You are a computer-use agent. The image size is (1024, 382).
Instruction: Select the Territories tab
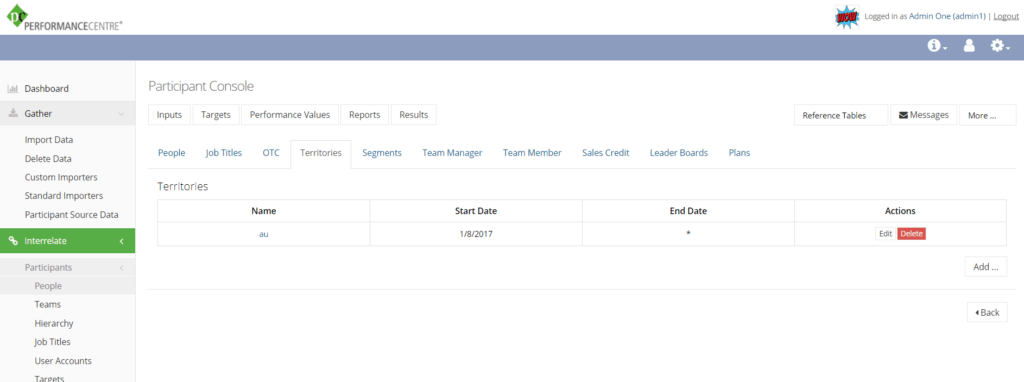coord(321,153)
